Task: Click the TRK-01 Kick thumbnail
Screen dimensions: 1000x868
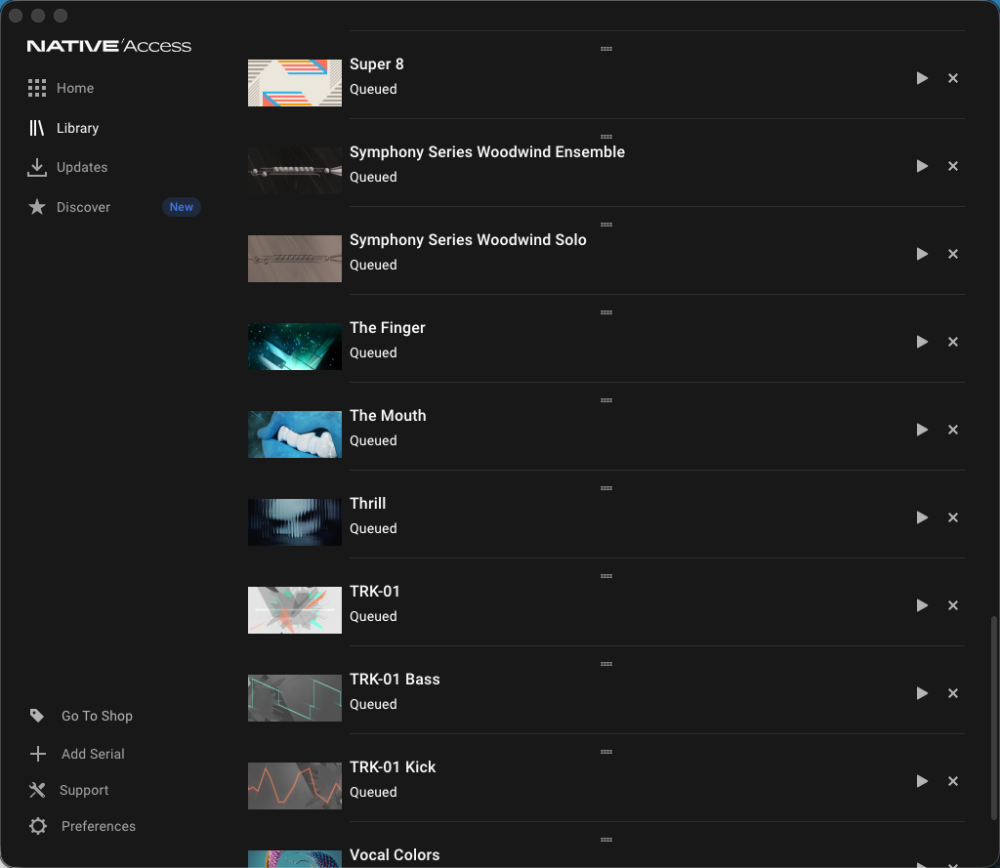Action: pyautogui.click(x=295, y=786)
